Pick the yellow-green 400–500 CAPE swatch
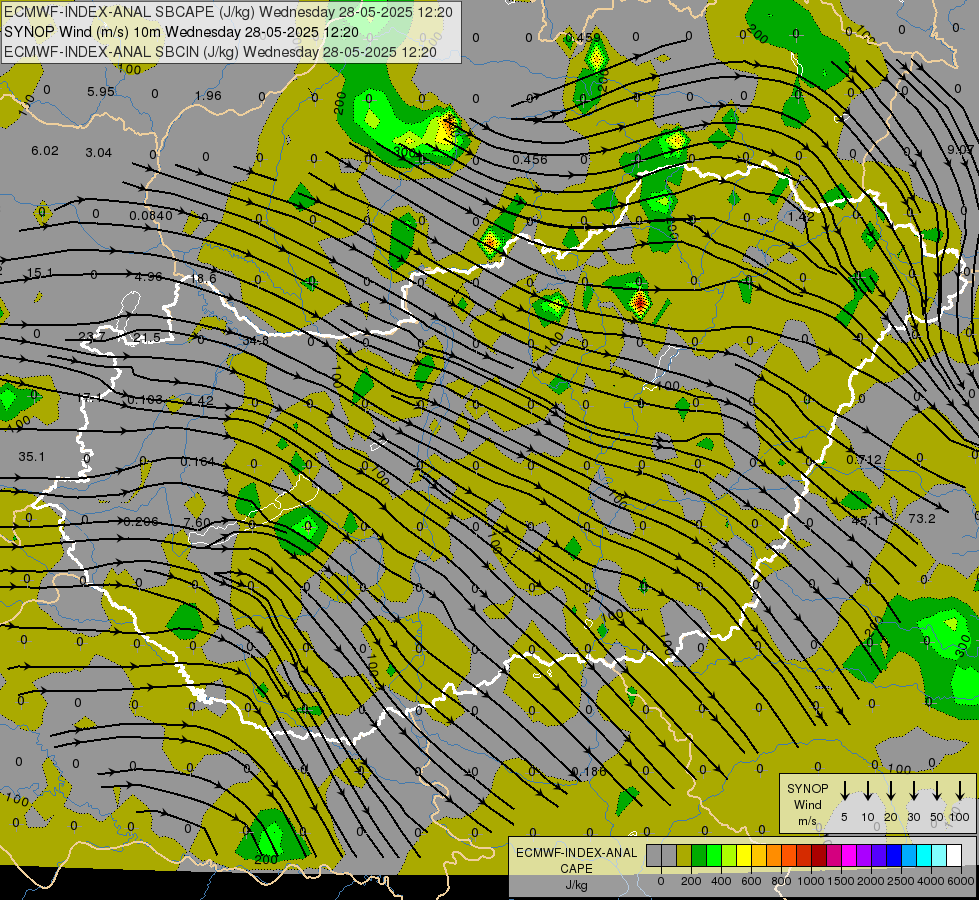This screenshot has height=900, width=979. tap(729, 855)
